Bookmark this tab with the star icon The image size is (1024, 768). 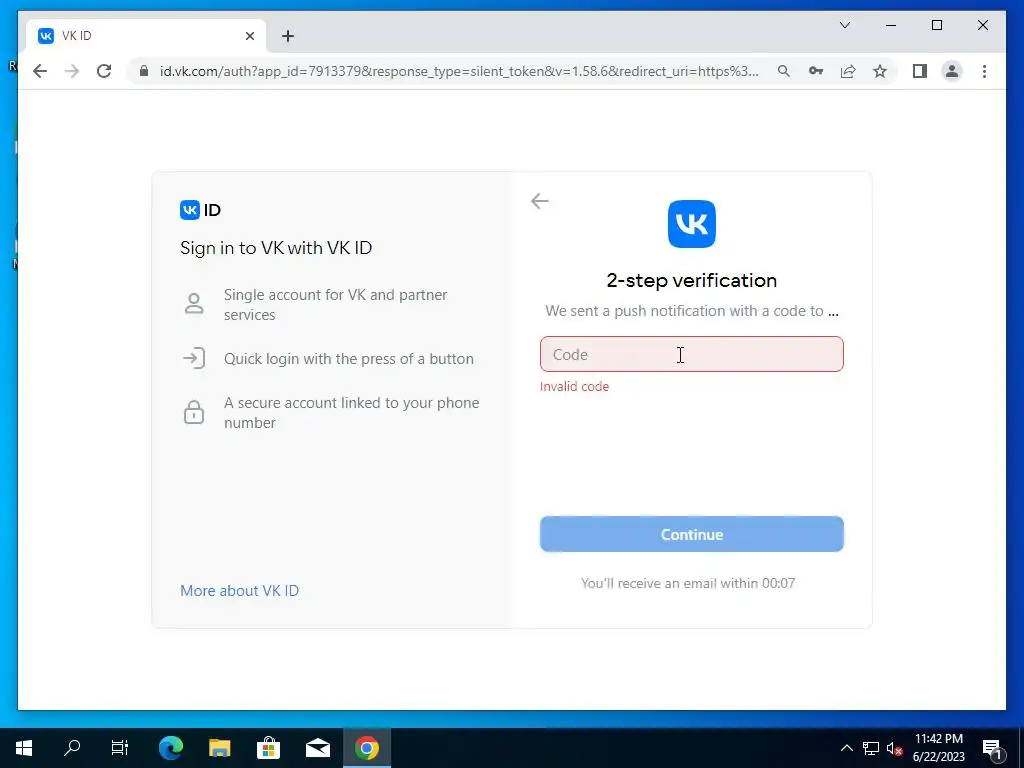pyautogui.click(x=880, y=71)
